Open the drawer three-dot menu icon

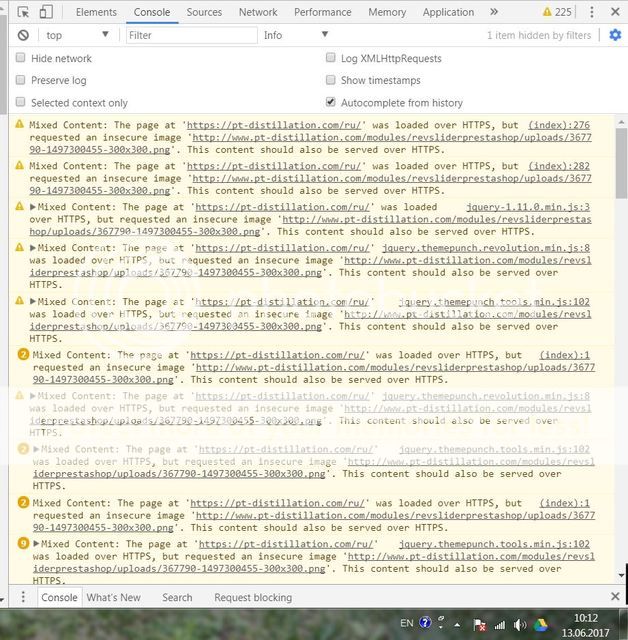[22, 597]
